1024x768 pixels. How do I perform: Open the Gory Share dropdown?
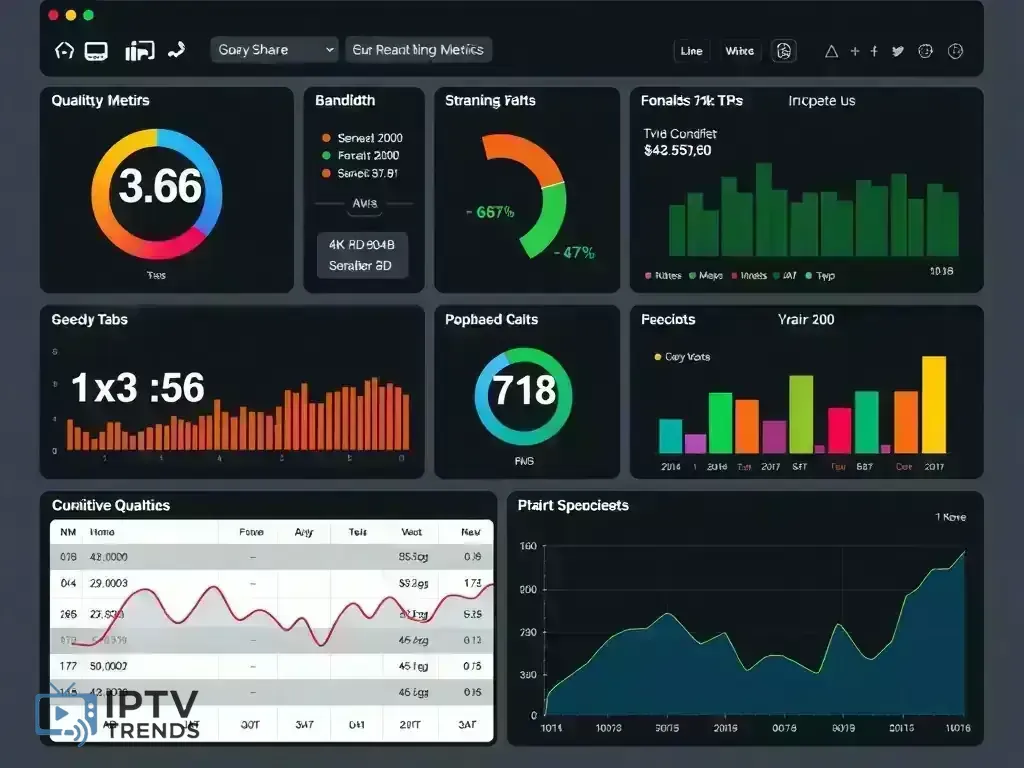point(274,49)
